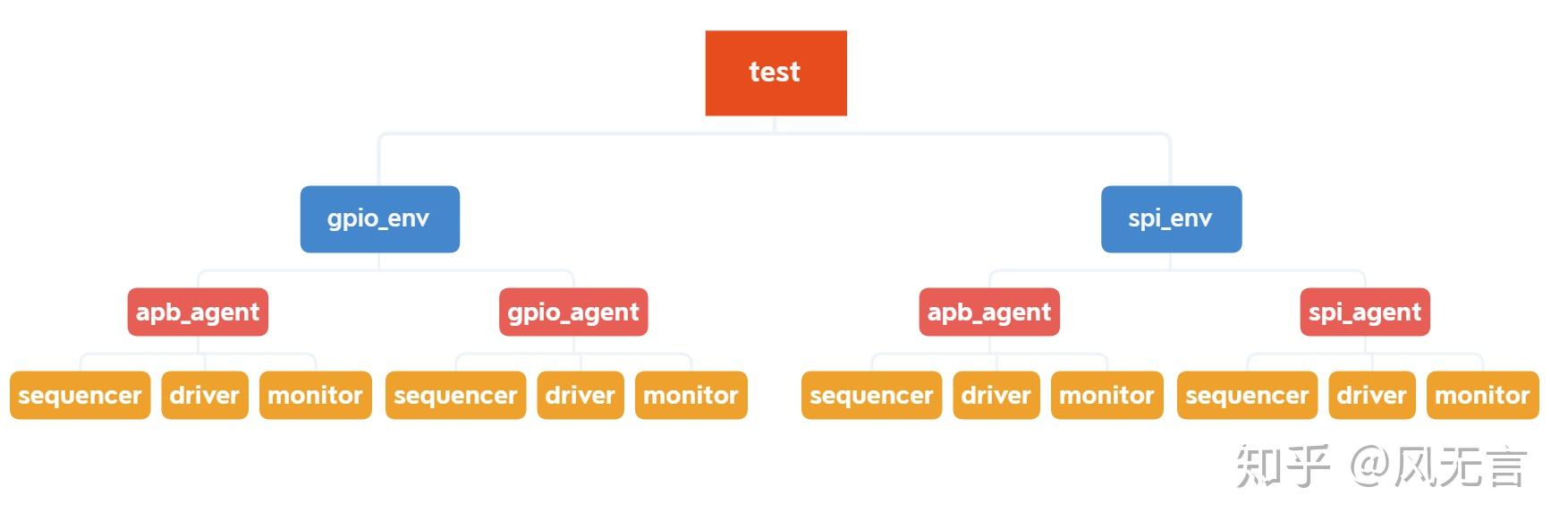Select the gpio_env node
1568x530 pixels.
point(379,218)
